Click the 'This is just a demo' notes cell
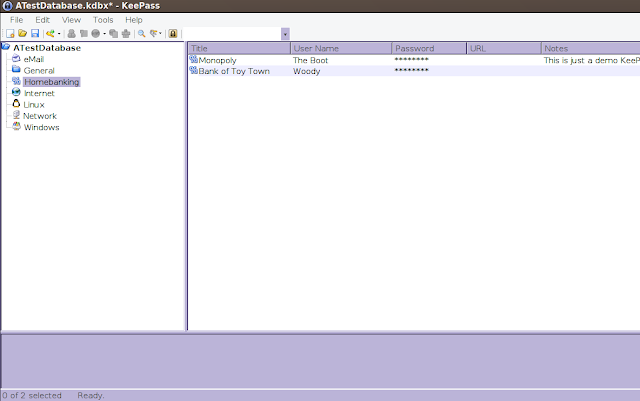640x401 pixels. [x=591, y=60]
